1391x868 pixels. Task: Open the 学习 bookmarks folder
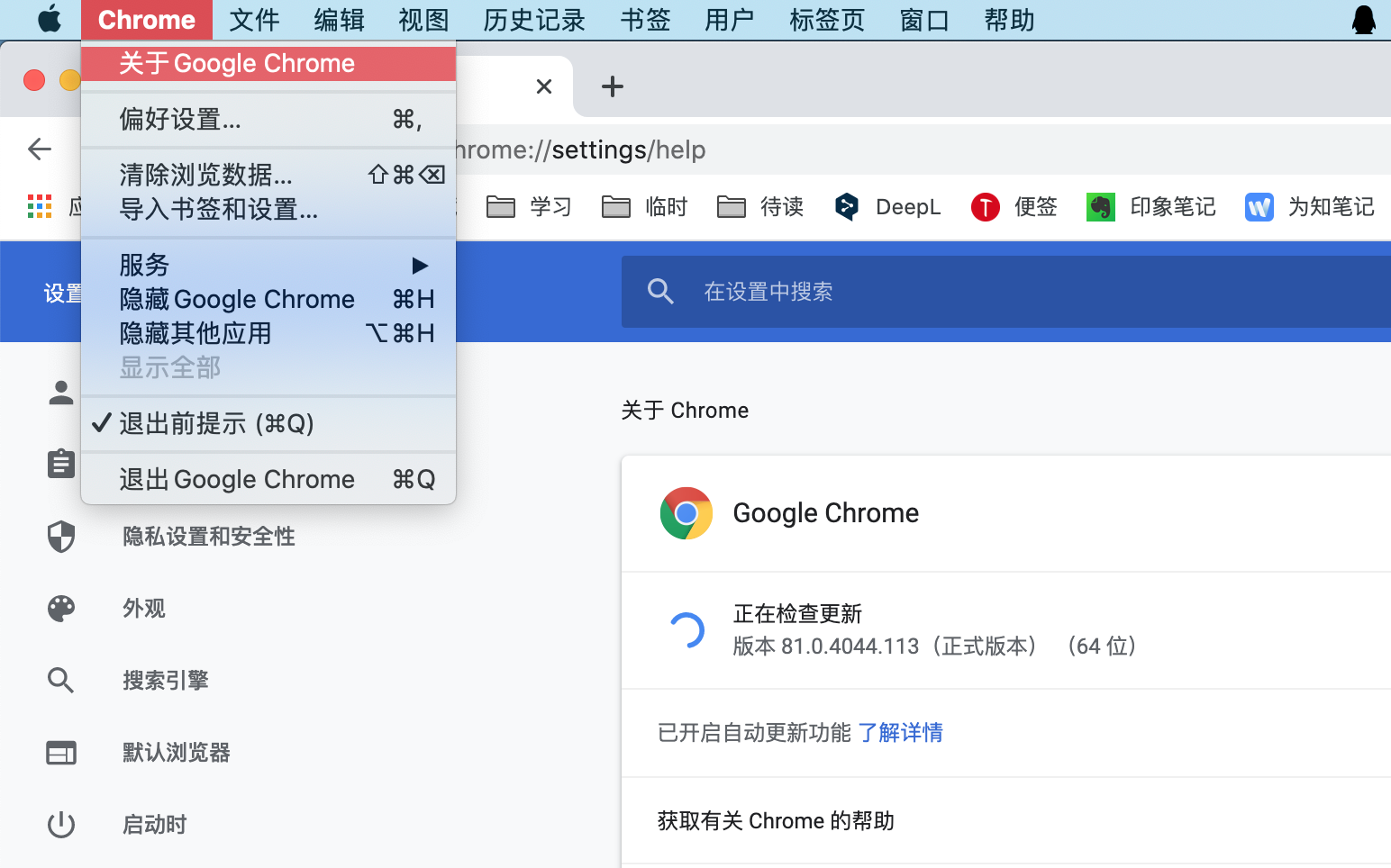(x=529, y=207)
